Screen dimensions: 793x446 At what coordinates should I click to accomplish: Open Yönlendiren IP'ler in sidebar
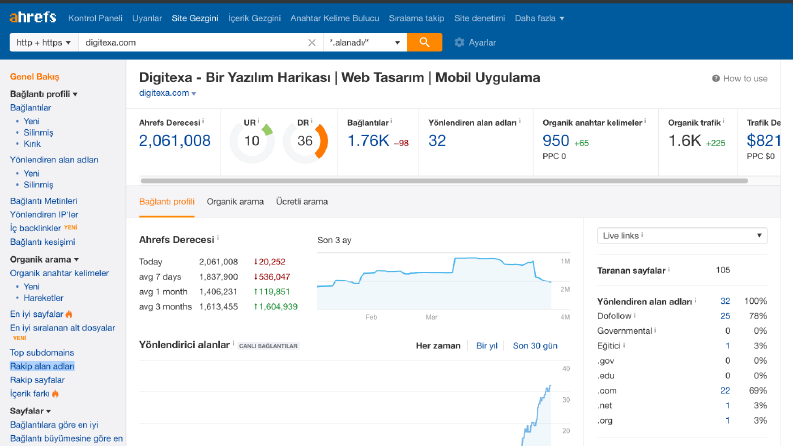[x=44, y=215]
